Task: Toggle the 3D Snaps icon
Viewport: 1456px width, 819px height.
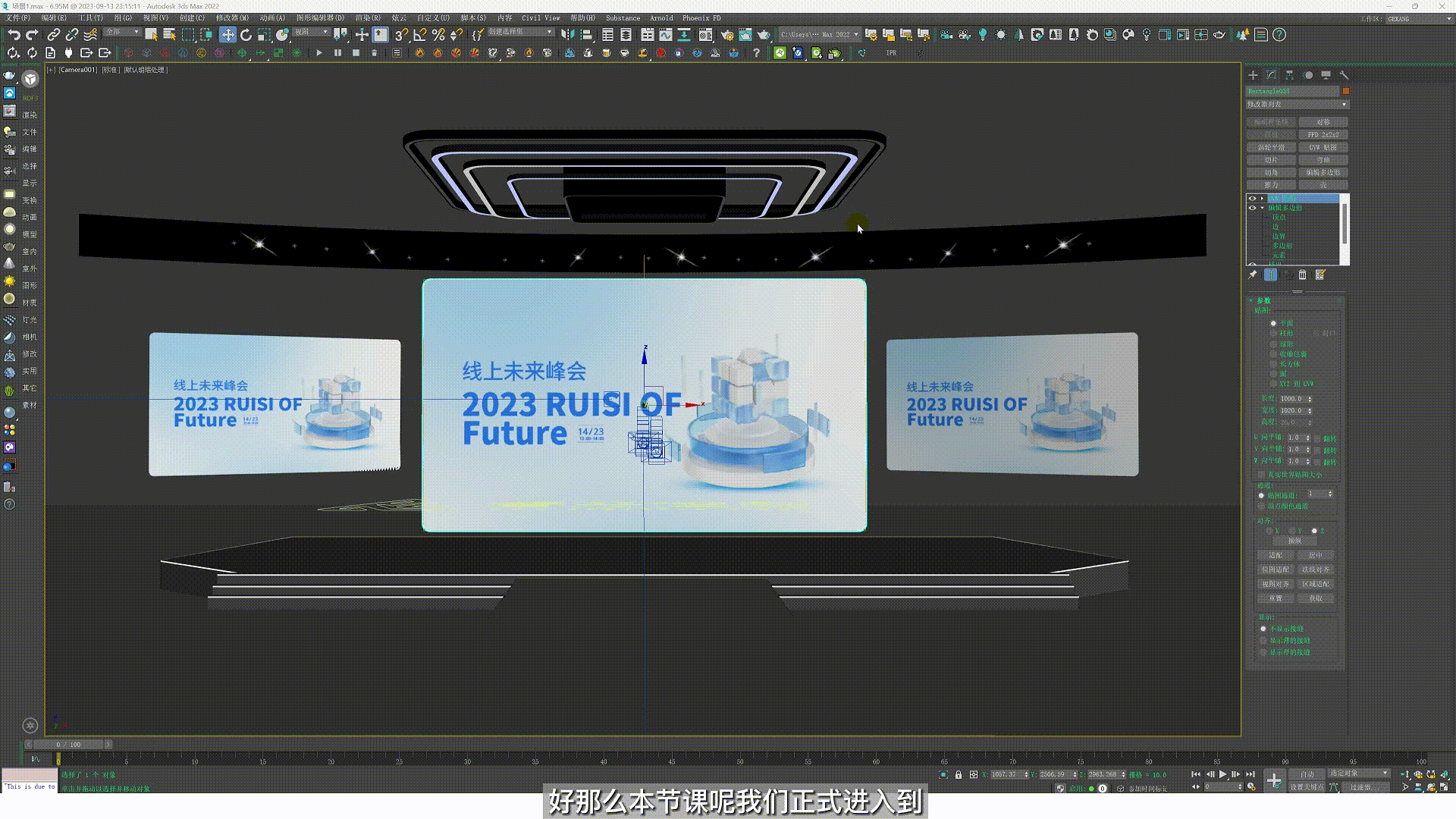Action: pos(401,35)
